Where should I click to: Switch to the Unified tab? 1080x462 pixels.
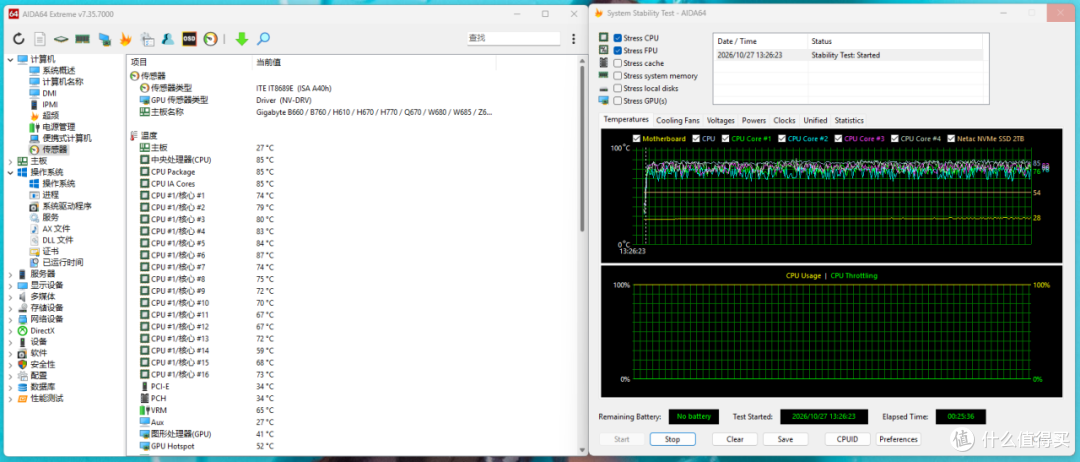pyautogui.click(x=815, y=120)
